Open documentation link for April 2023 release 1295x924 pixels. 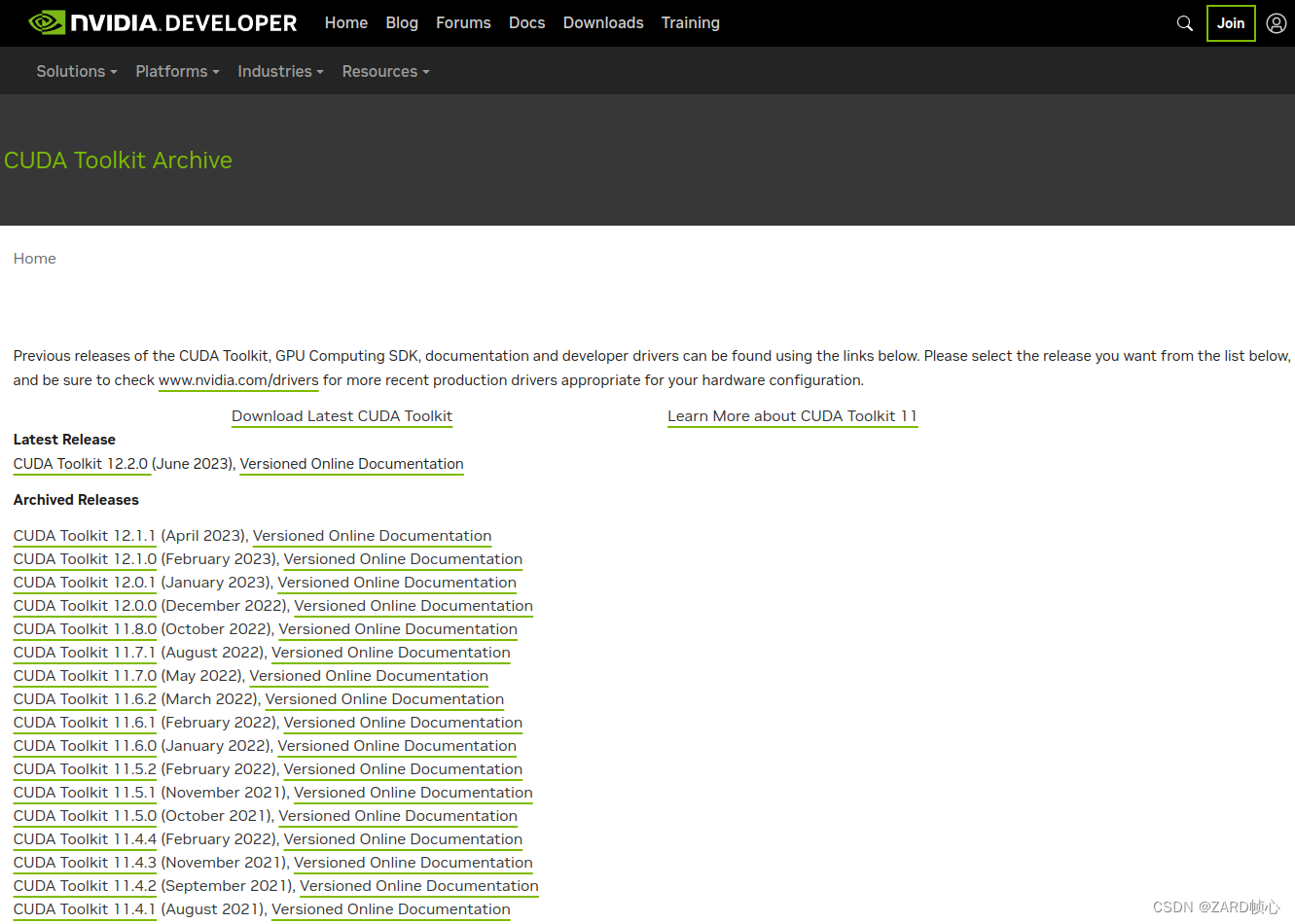pyautogui.click(x=373, y=536)
